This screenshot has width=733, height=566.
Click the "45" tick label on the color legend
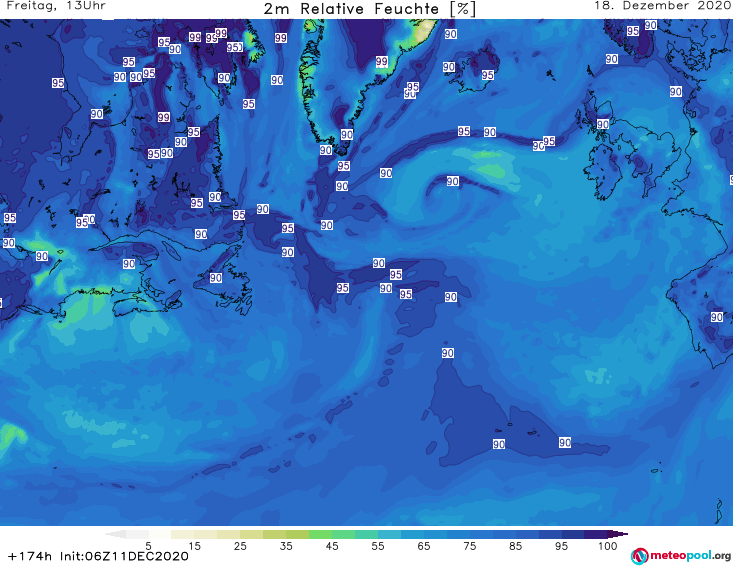pos(332,545)
